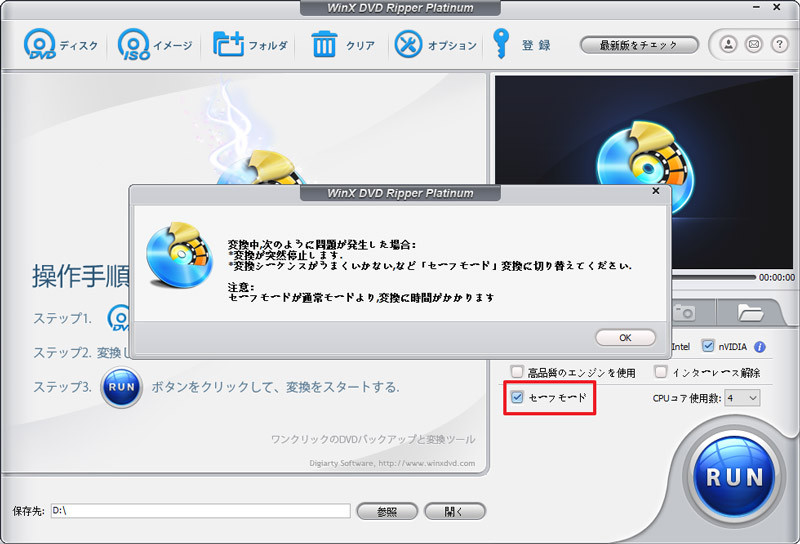800x544 pixels.
Task: Click the key Register icon
Action: (521, 45)
